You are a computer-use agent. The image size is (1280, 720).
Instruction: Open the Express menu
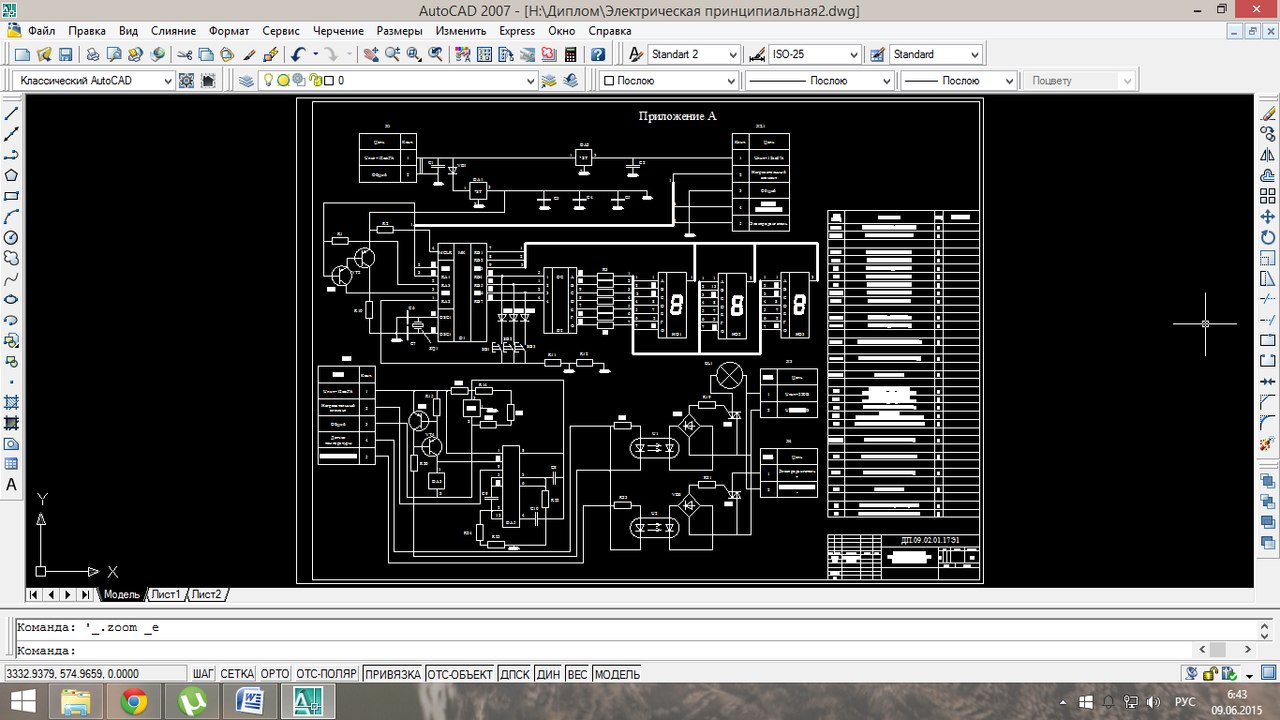pyautogui.click(x=517, y=30)
